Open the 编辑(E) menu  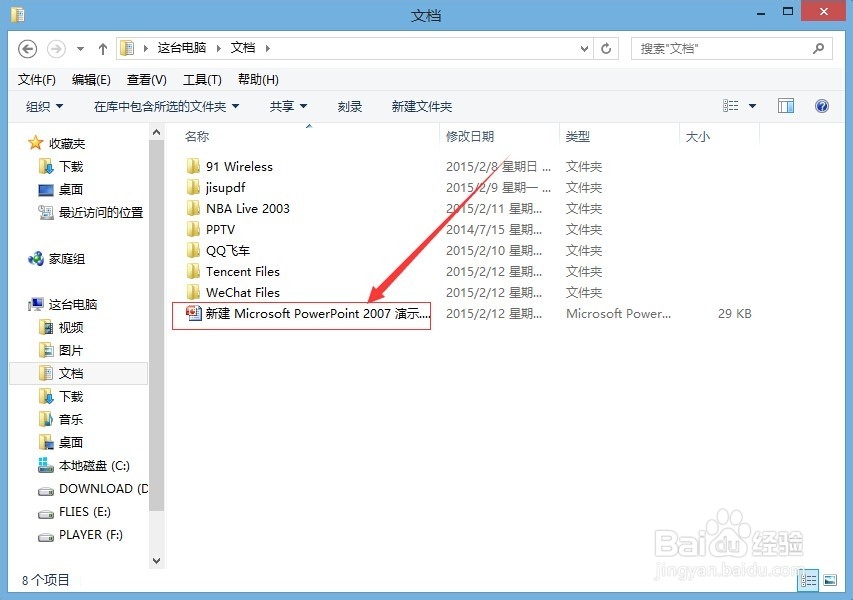91,80
